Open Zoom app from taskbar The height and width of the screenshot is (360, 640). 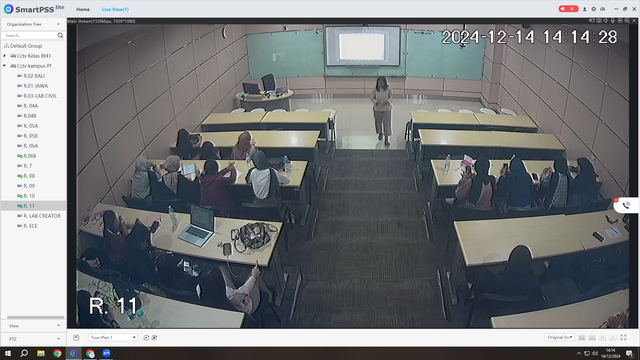coord(106,353)
